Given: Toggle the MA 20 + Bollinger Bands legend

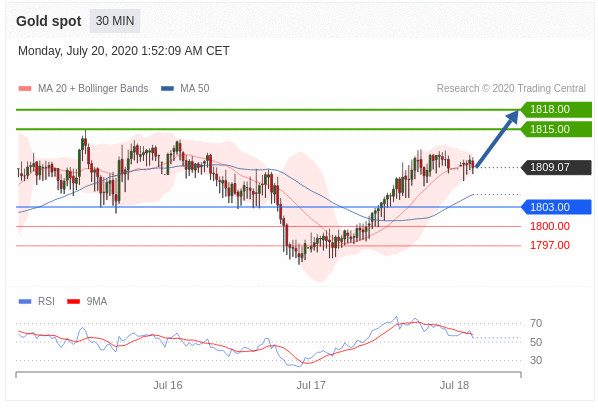Looking at the screenshot, I should click(x=83, y=88).
